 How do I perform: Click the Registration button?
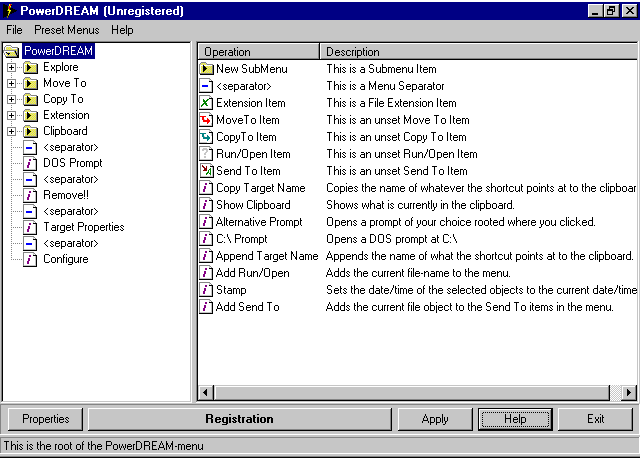[x=239, y=419]
